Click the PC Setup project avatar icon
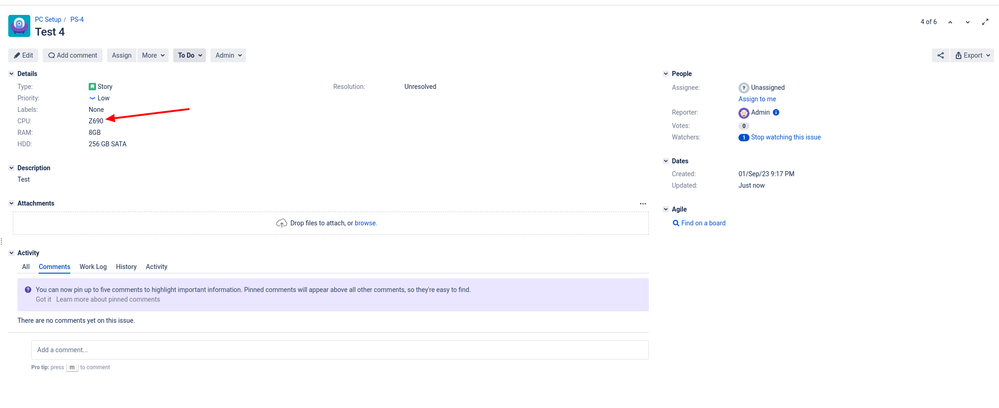This screenshot has width=999, height=408. pyautogui.click(x=19, y=26)
